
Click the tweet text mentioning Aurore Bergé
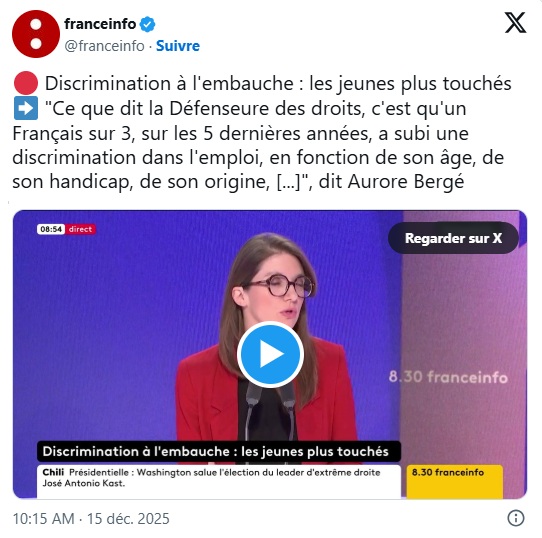262,132
